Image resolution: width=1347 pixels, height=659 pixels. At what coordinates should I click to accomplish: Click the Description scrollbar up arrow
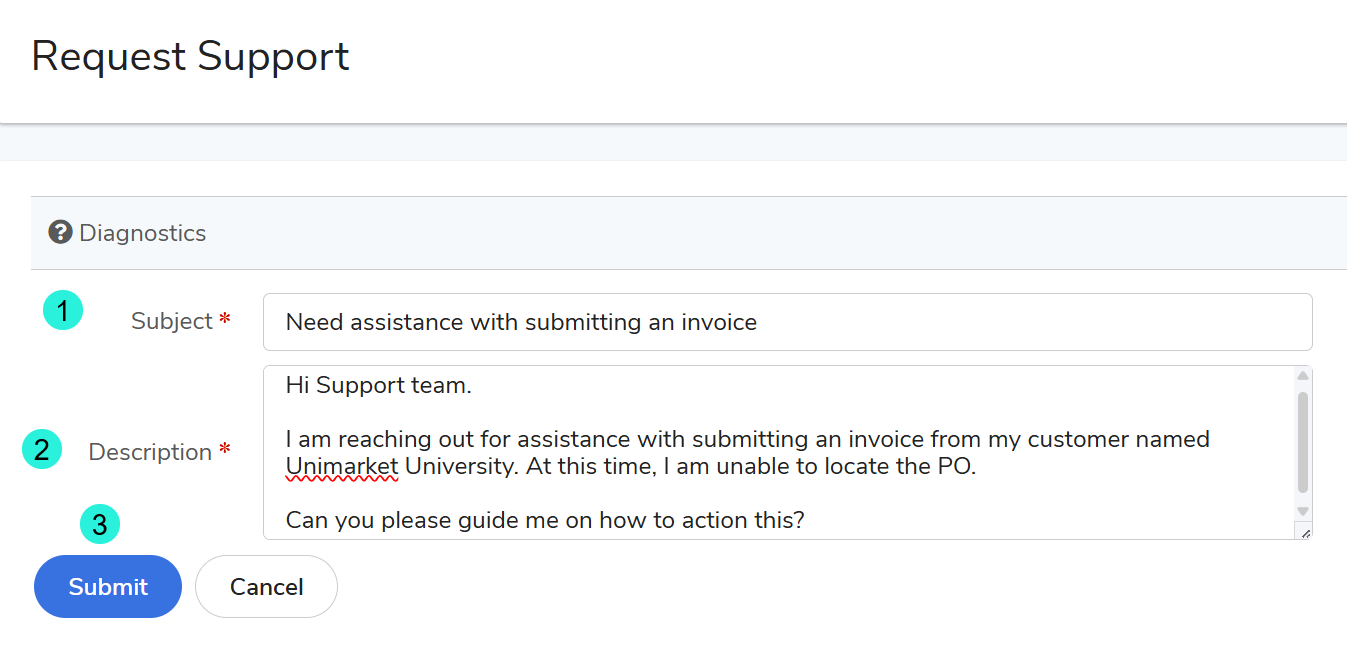pos(1302,376)
